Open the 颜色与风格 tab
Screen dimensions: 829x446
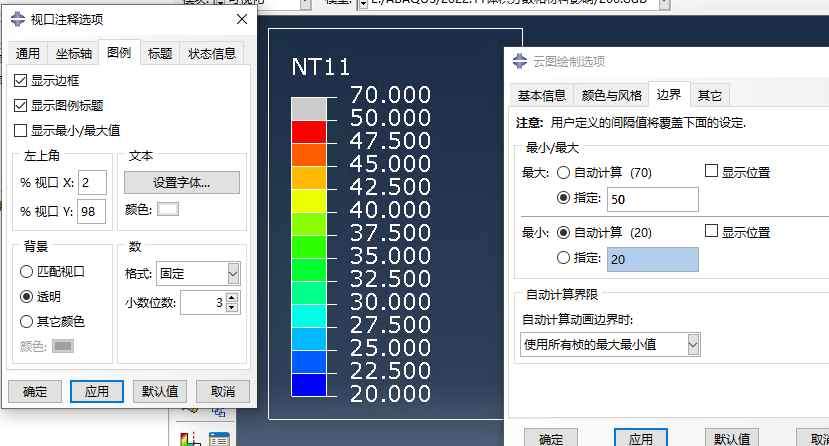pos(611,96)
